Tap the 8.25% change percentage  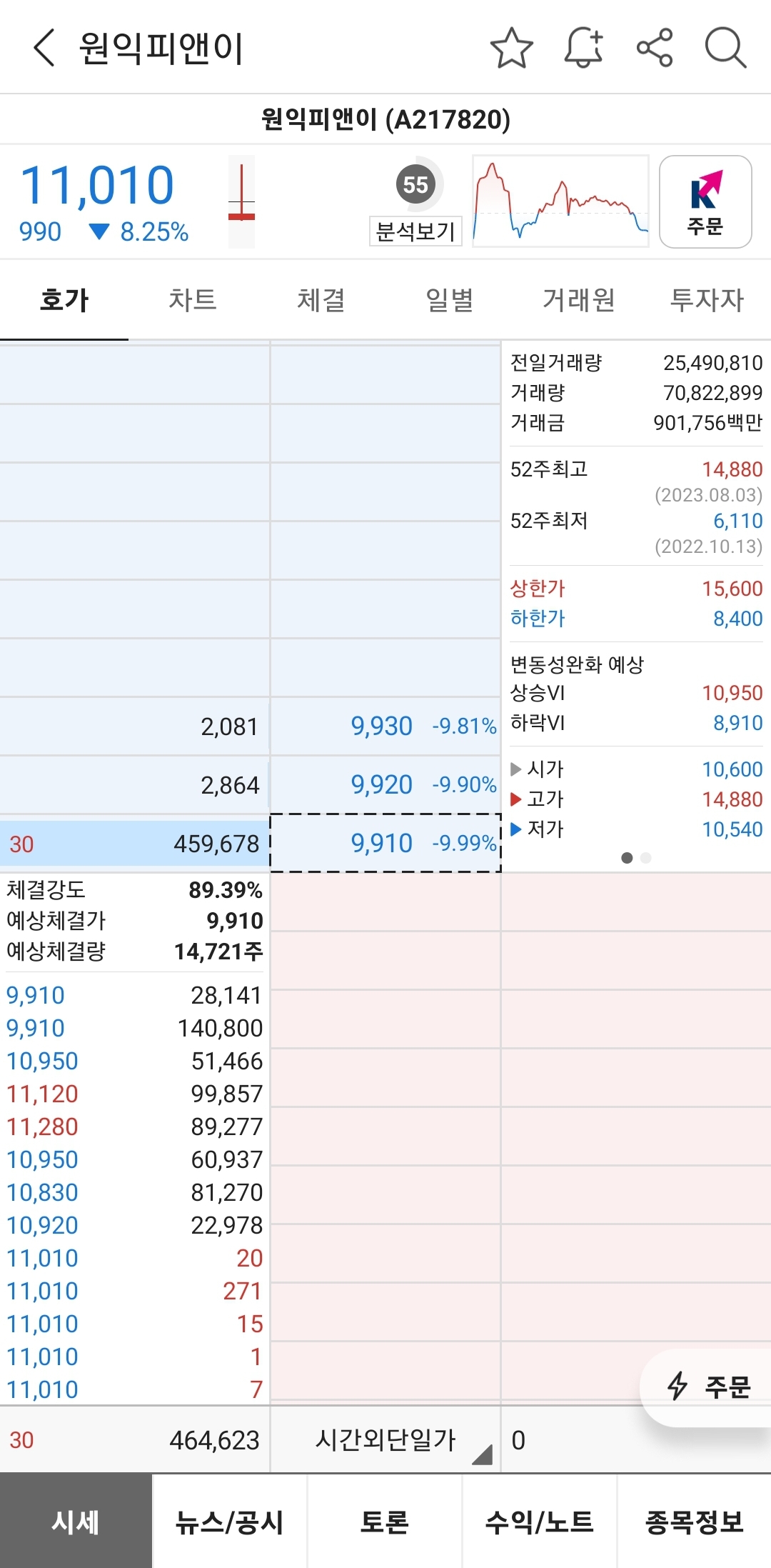[153, 232]
